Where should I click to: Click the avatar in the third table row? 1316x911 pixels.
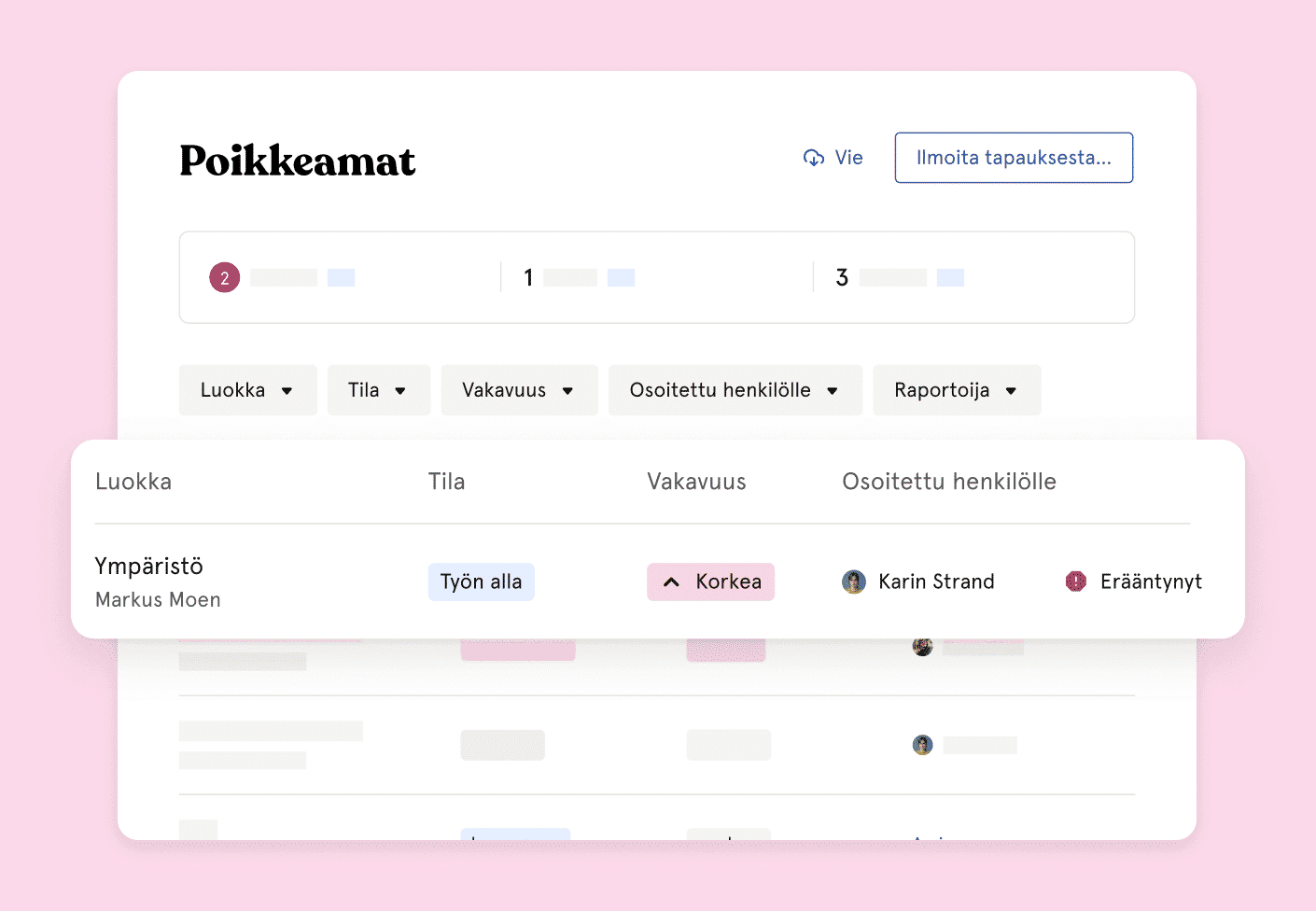pos(922,745)
